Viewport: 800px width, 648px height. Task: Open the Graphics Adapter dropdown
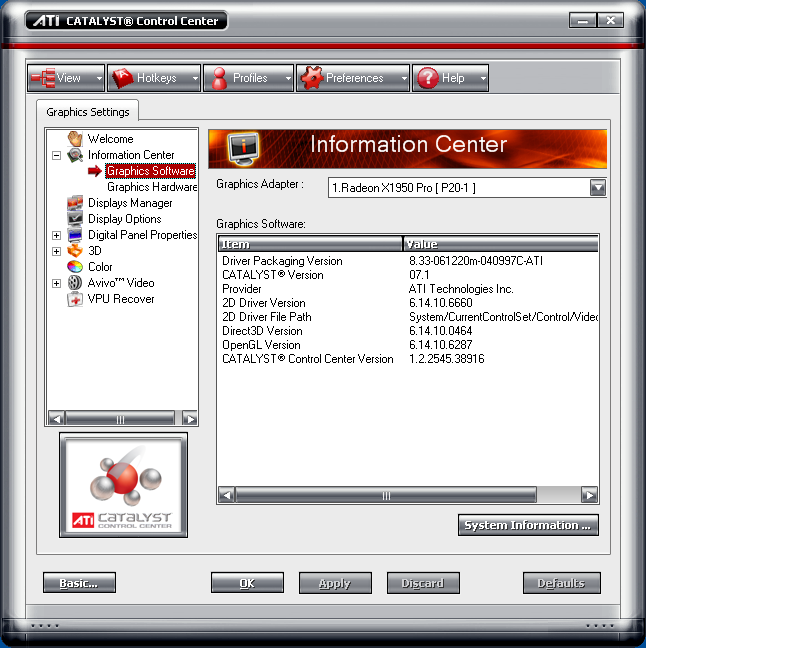(598, 188)
